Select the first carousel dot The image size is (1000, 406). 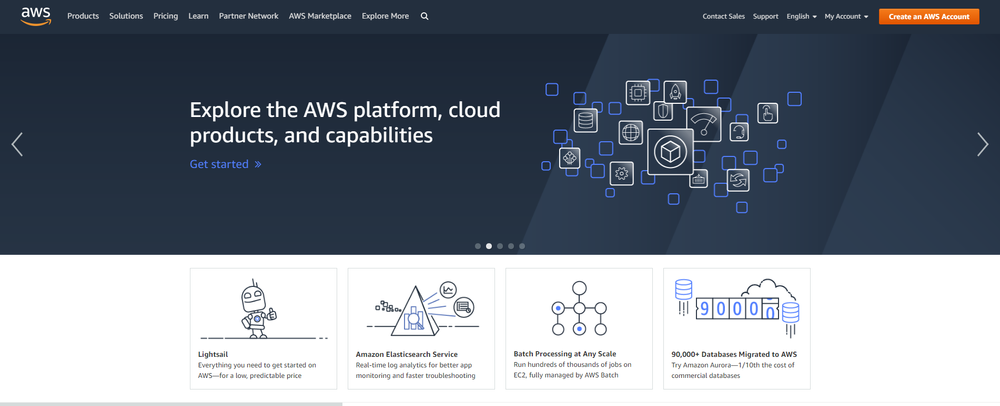click(478, 246)
